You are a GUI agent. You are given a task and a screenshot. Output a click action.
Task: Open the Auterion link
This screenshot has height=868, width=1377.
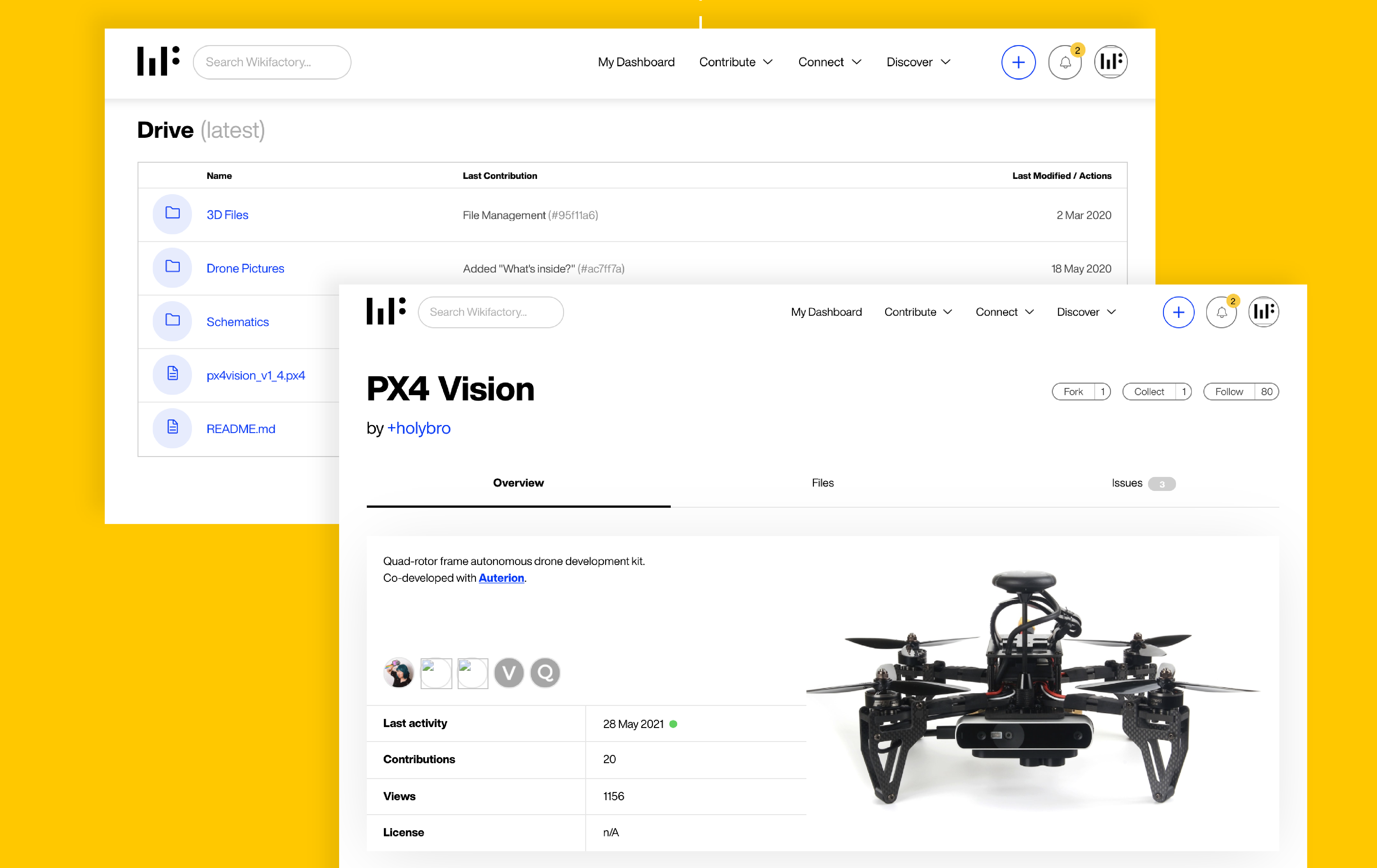coord(501,577)
